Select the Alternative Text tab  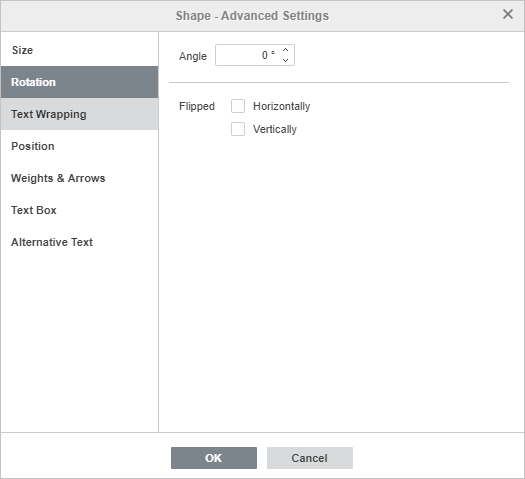pyautogui.click(x=79, y=242)
